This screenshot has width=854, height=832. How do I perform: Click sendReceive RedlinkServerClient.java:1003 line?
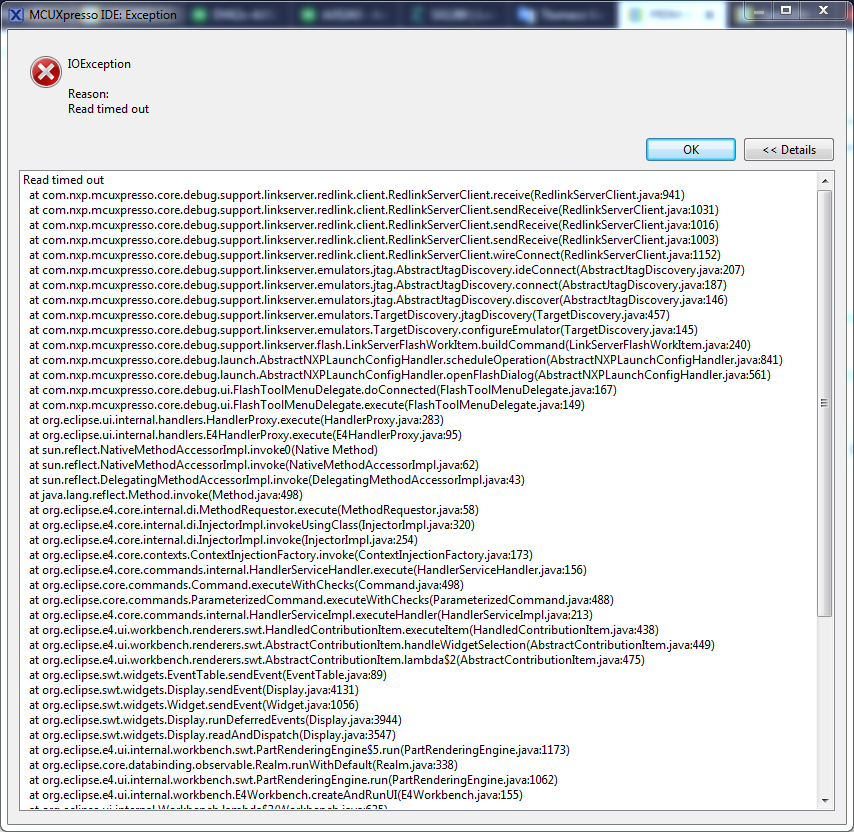(x=374, y=240)
